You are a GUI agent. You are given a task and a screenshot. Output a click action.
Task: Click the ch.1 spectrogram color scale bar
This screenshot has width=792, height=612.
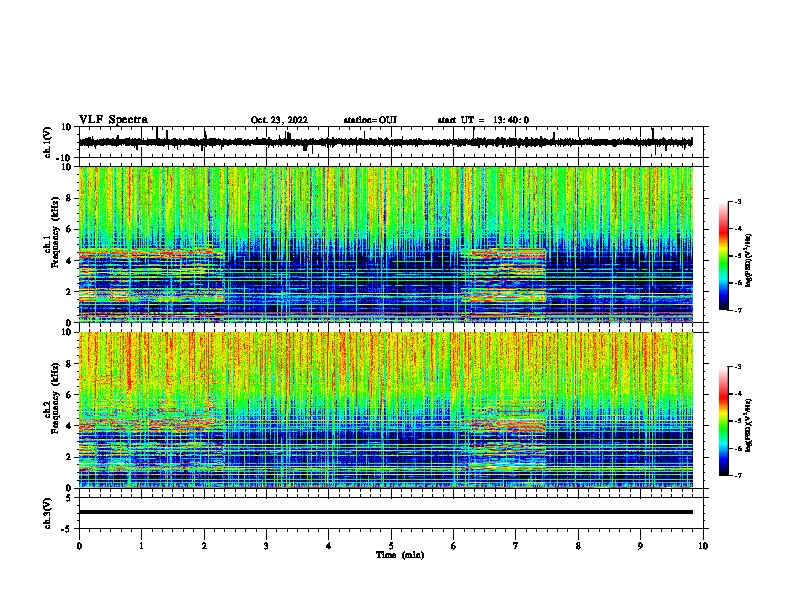[723, 256]
